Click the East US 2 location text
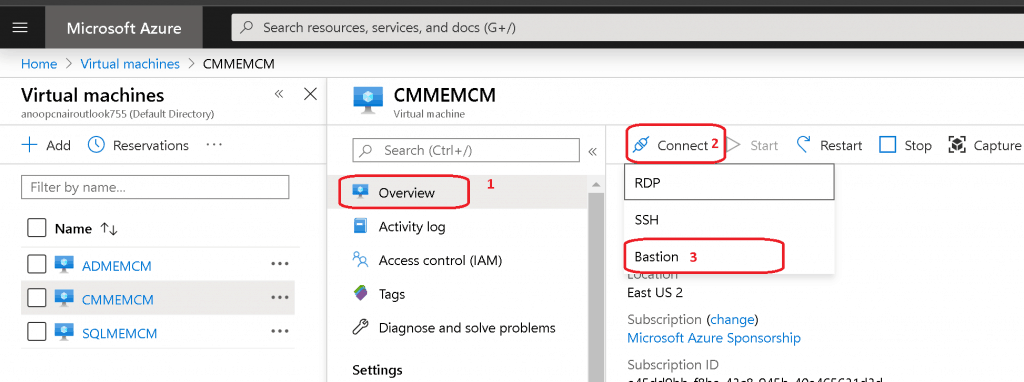The height and width of the screenshot is (382, 1024). coord(655,293)
